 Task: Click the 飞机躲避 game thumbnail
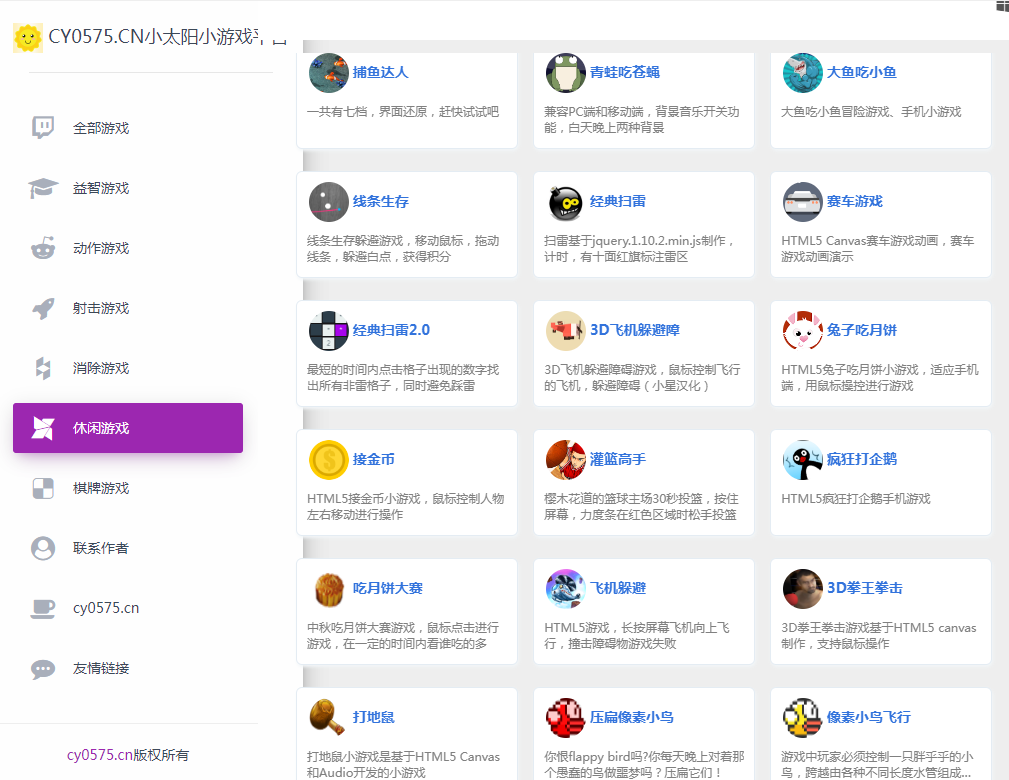point(566,589)
